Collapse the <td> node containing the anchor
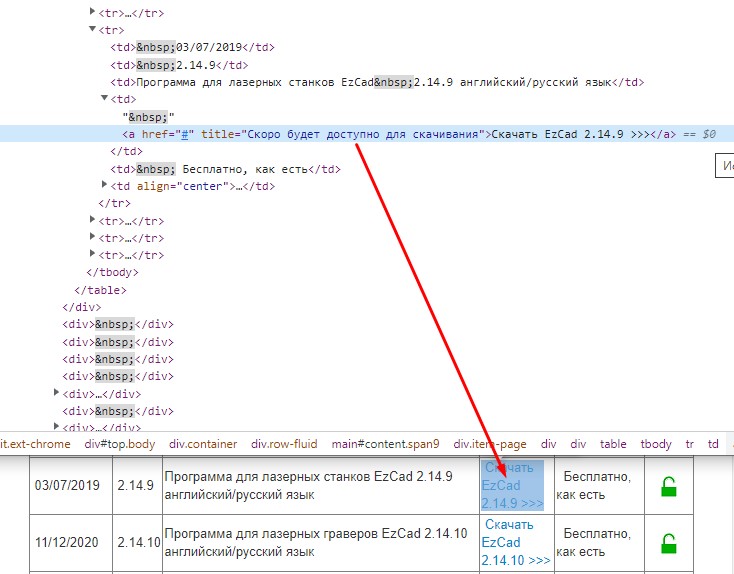Viewport: 734px width, 574px height. pyautogui.click(x=105, y=98)
